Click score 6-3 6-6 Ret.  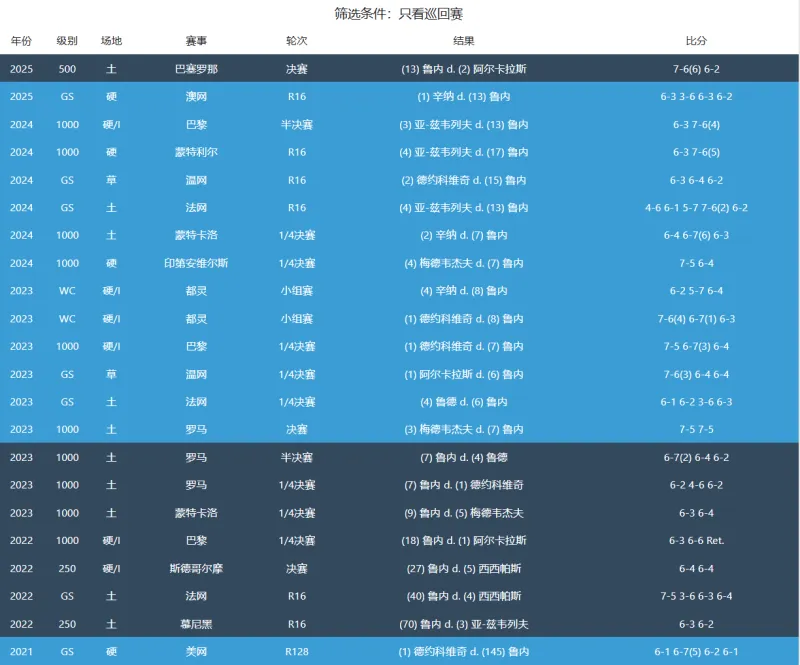click(696, 541)
